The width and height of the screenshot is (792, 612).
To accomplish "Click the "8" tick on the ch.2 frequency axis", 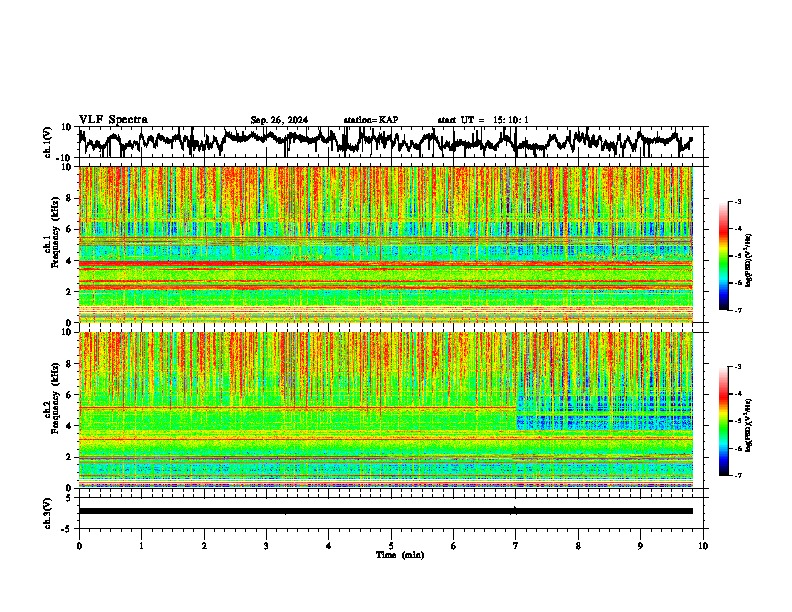I will tap(70, 364).
